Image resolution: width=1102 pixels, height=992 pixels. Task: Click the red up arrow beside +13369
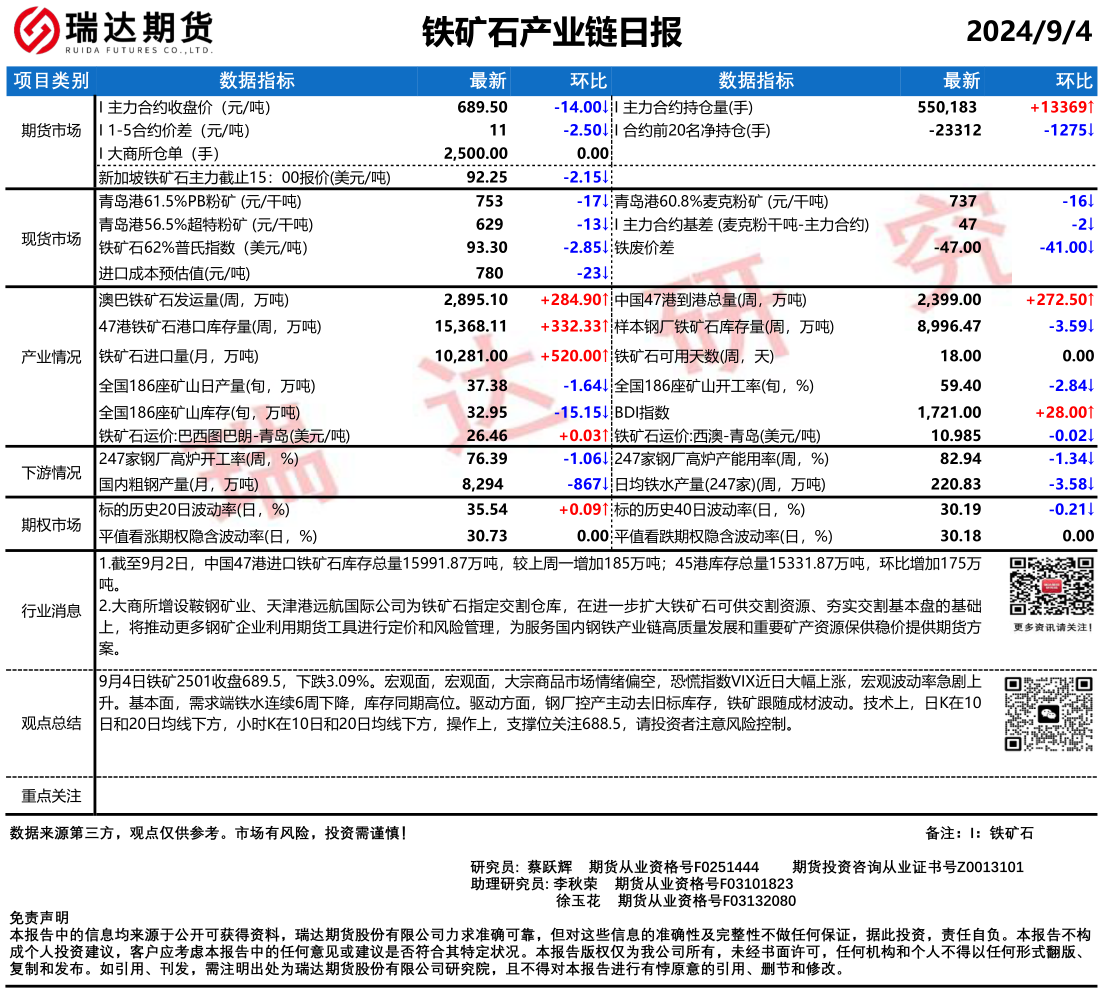(1091, 107)
